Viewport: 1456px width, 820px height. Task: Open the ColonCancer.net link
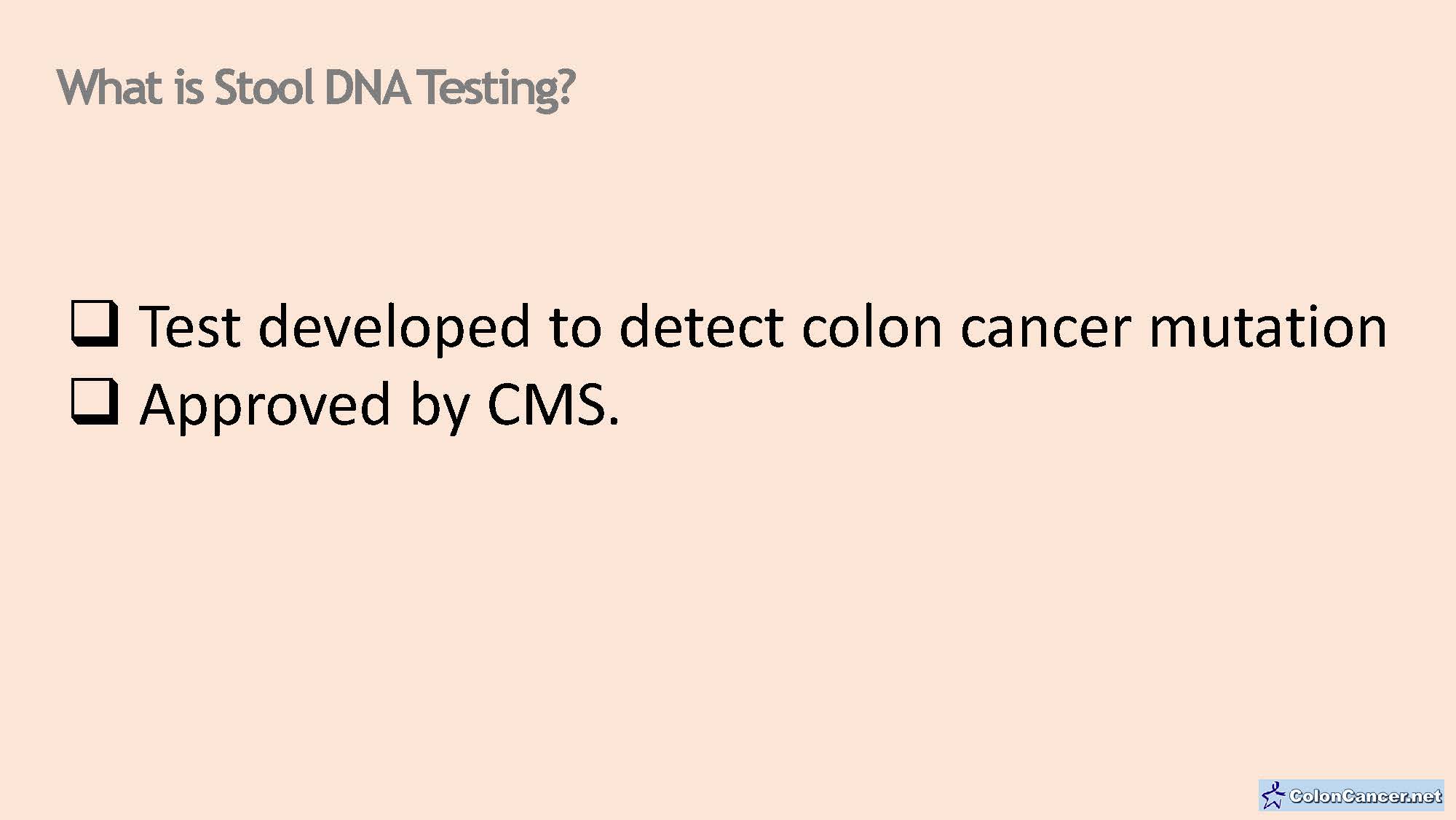tap(1364, 796)
